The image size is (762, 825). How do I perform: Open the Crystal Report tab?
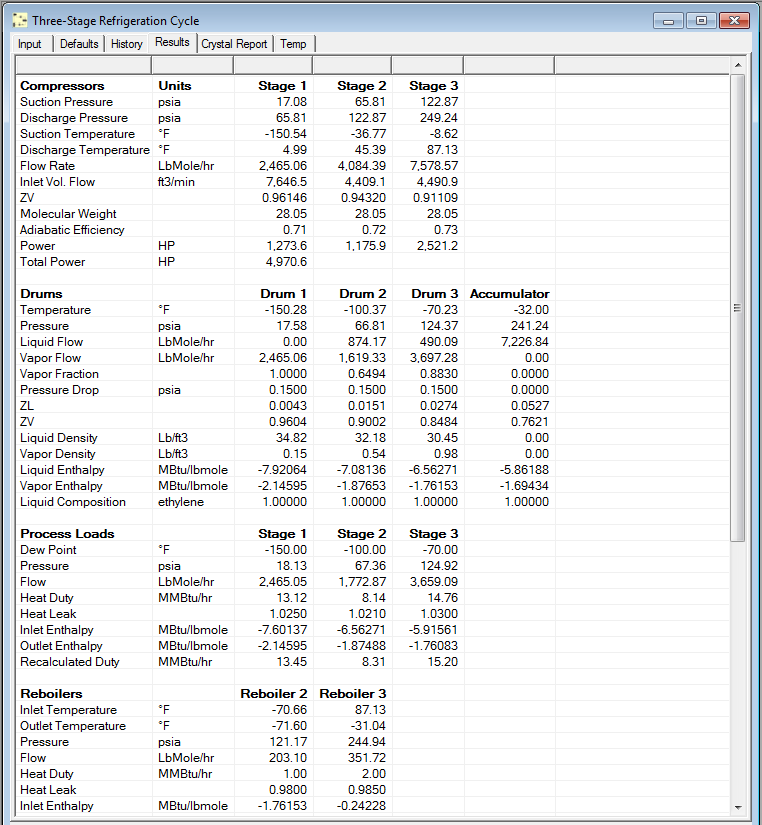coord(235,44)
